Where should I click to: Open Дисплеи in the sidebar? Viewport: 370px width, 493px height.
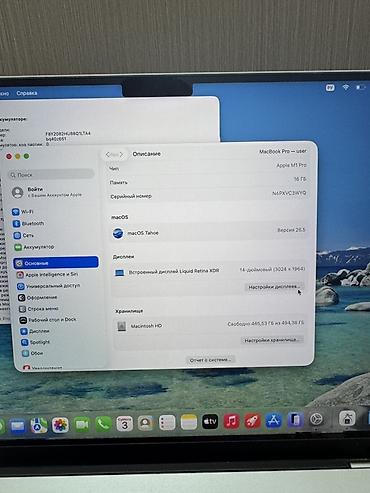click(35, 331)
